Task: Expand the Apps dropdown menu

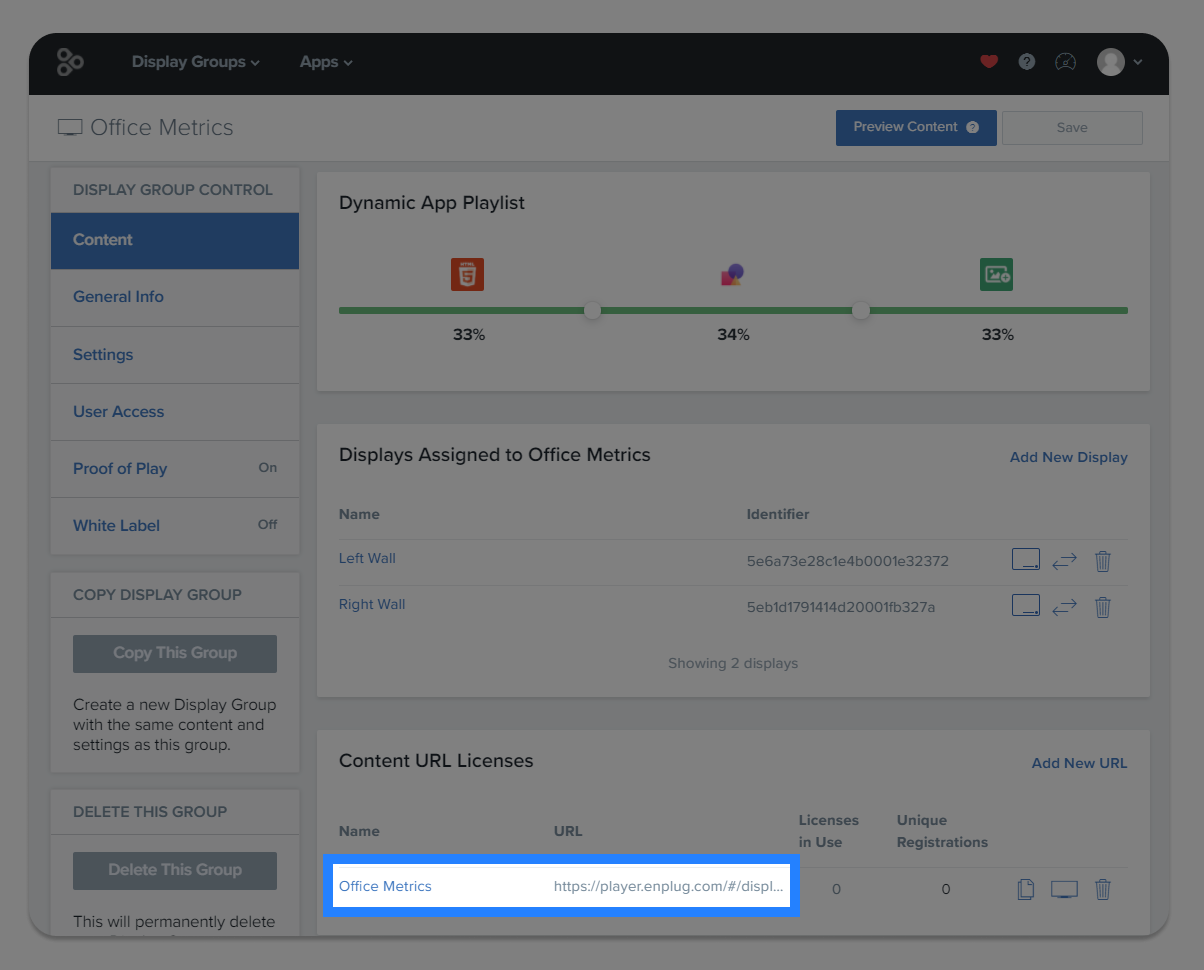Action: point(326,62)
